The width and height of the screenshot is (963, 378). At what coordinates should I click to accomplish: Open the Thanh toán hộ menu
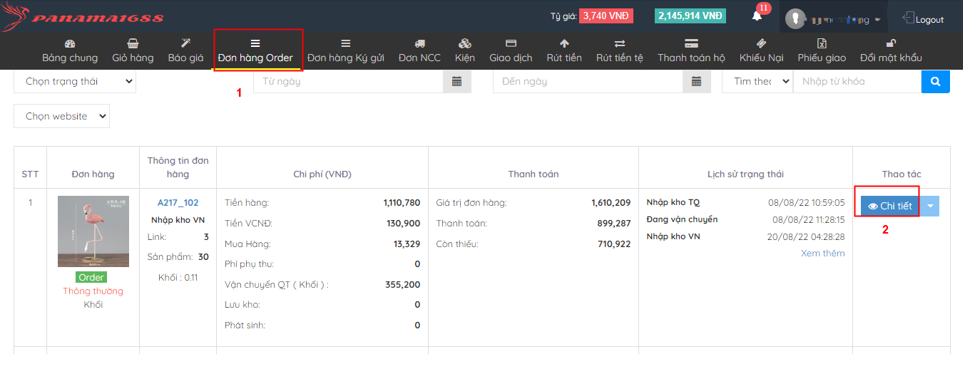coord(691,51)
